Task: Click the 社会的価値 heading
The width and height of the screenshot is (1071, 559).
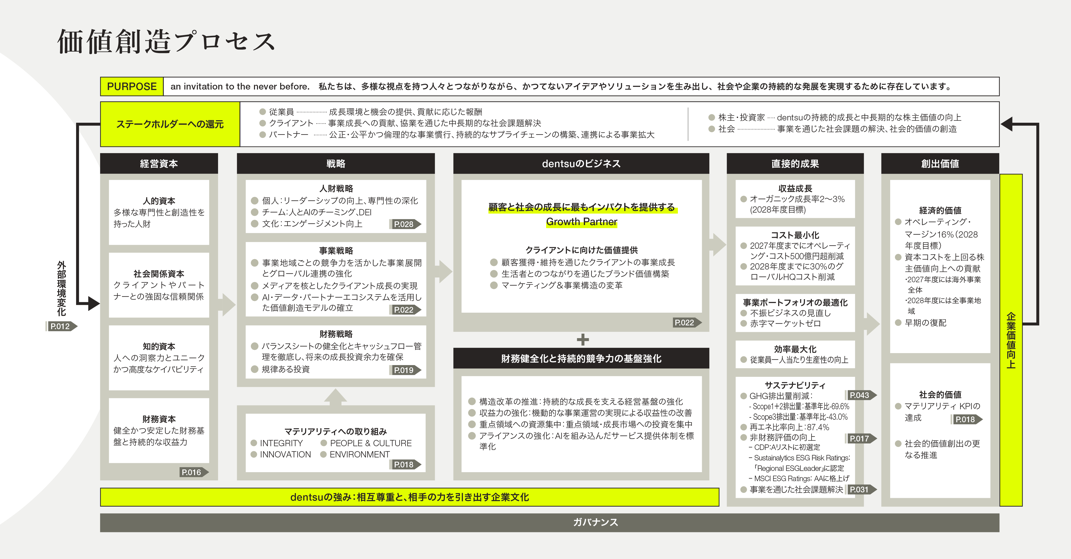Action: tap(940, 394)
